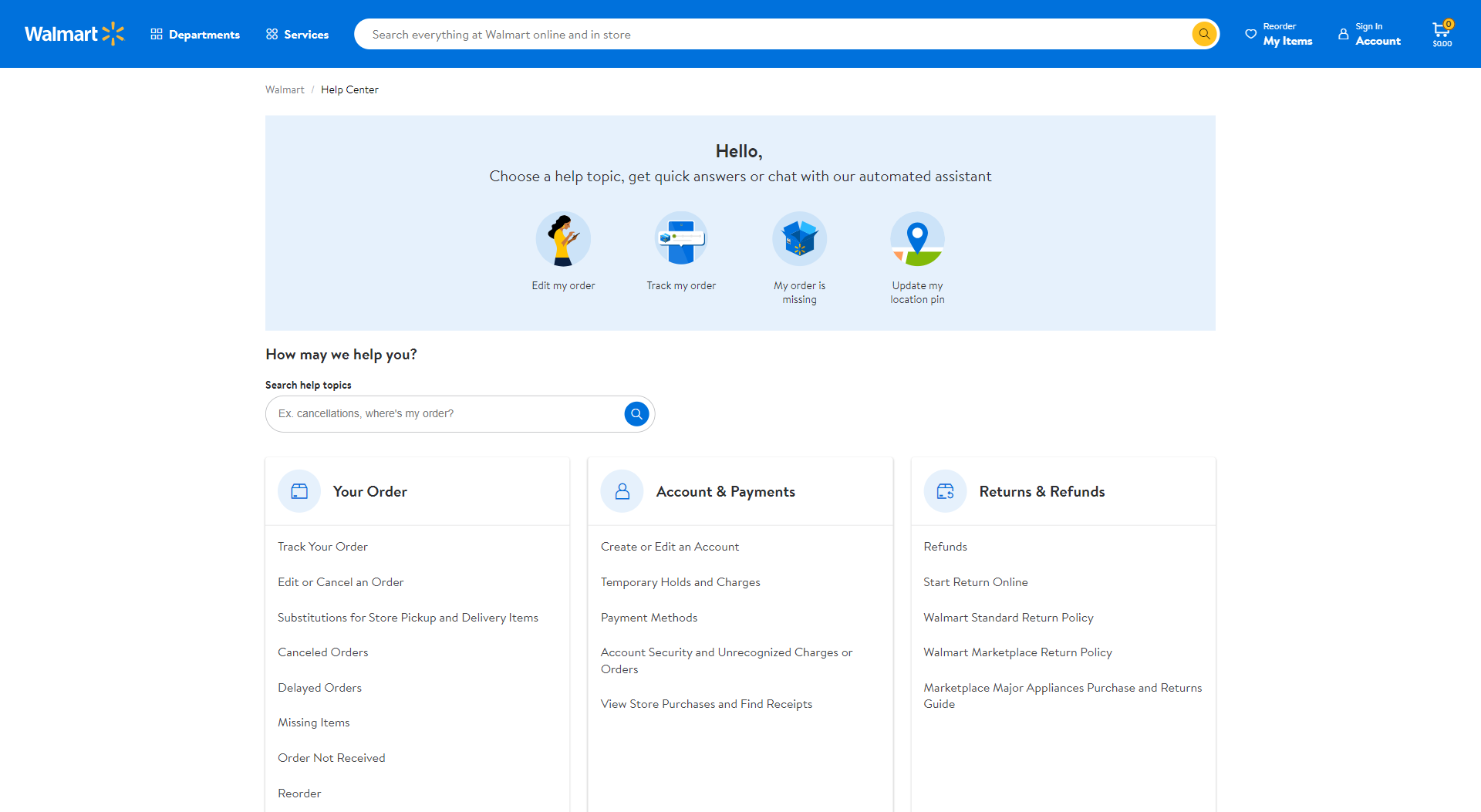Open Substitutions for Store Pickup and Delivery Items
Image resolution: width=1481 pixels, height=812 pixels.
click(x=408, y=618)
